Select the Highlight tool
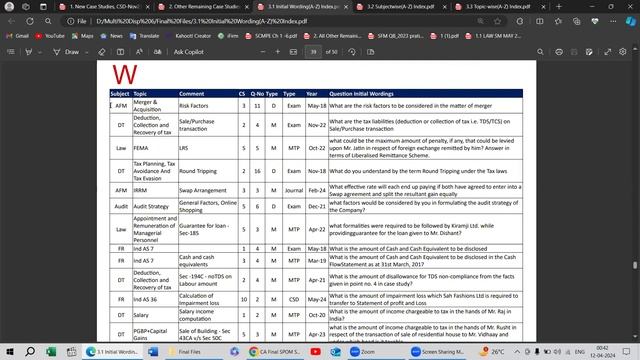The height and width of the screenshot is (360, 640). pos(29,52)
